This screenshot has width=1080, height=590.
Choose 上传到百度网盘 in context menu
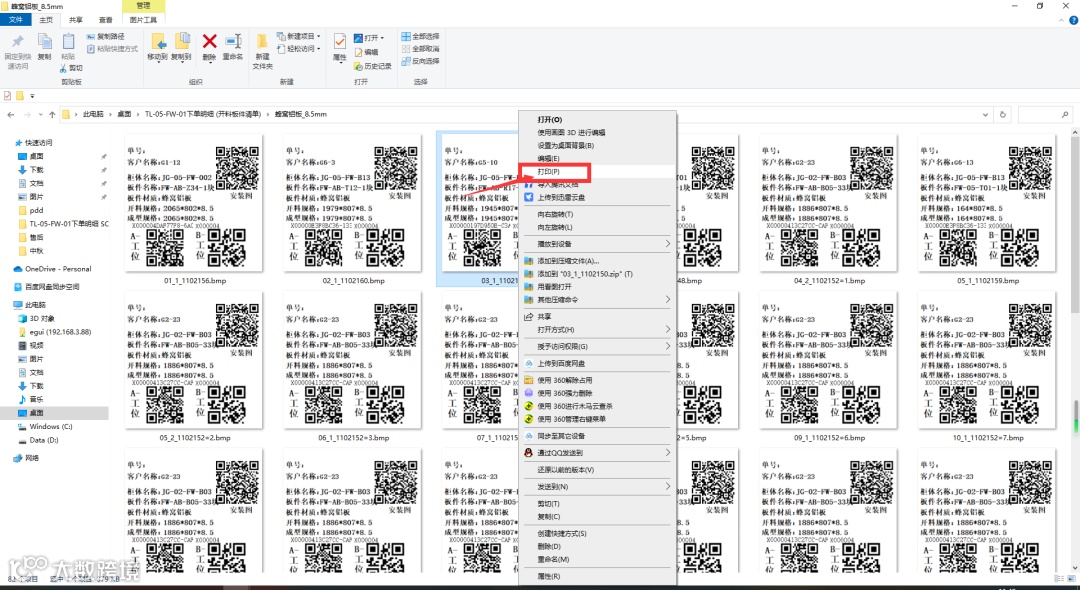click(x=597, y=363)
